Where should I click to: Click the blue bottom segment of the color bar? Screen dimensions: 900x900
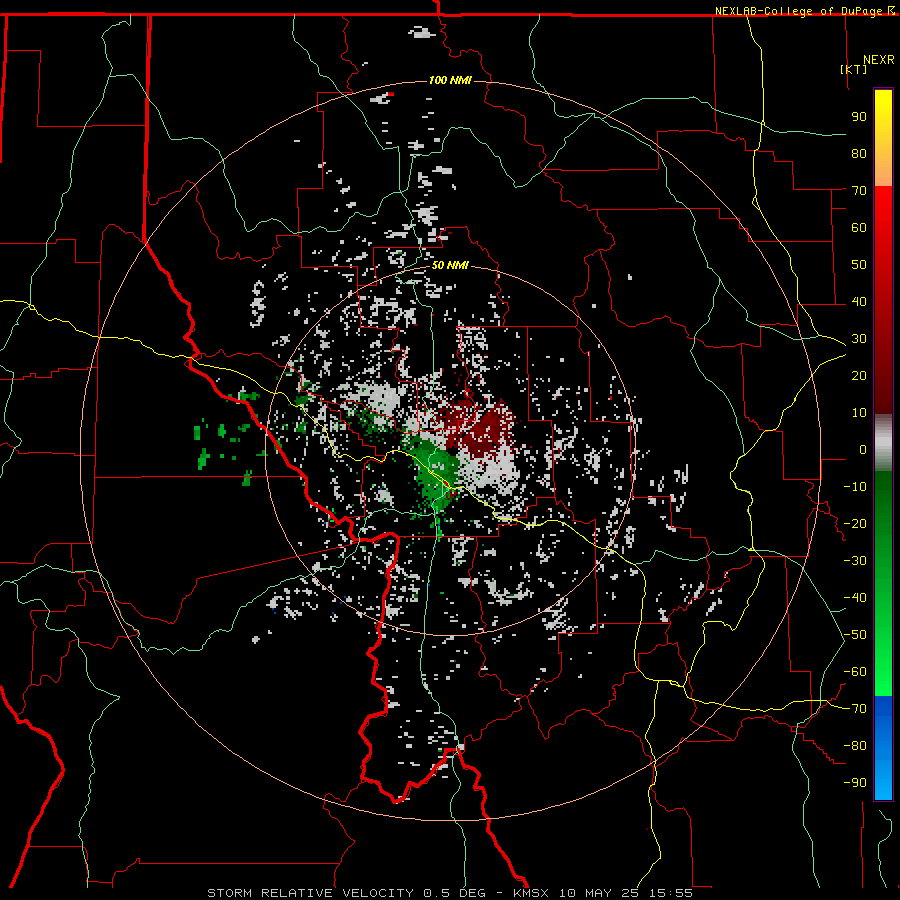click(883, 748)
